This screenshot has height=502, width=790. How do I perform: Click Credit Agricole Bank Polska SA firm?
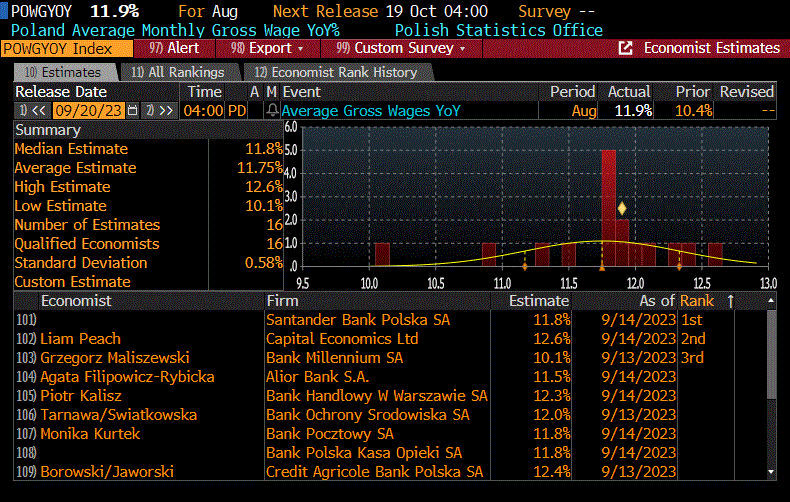tap(374, 472)
